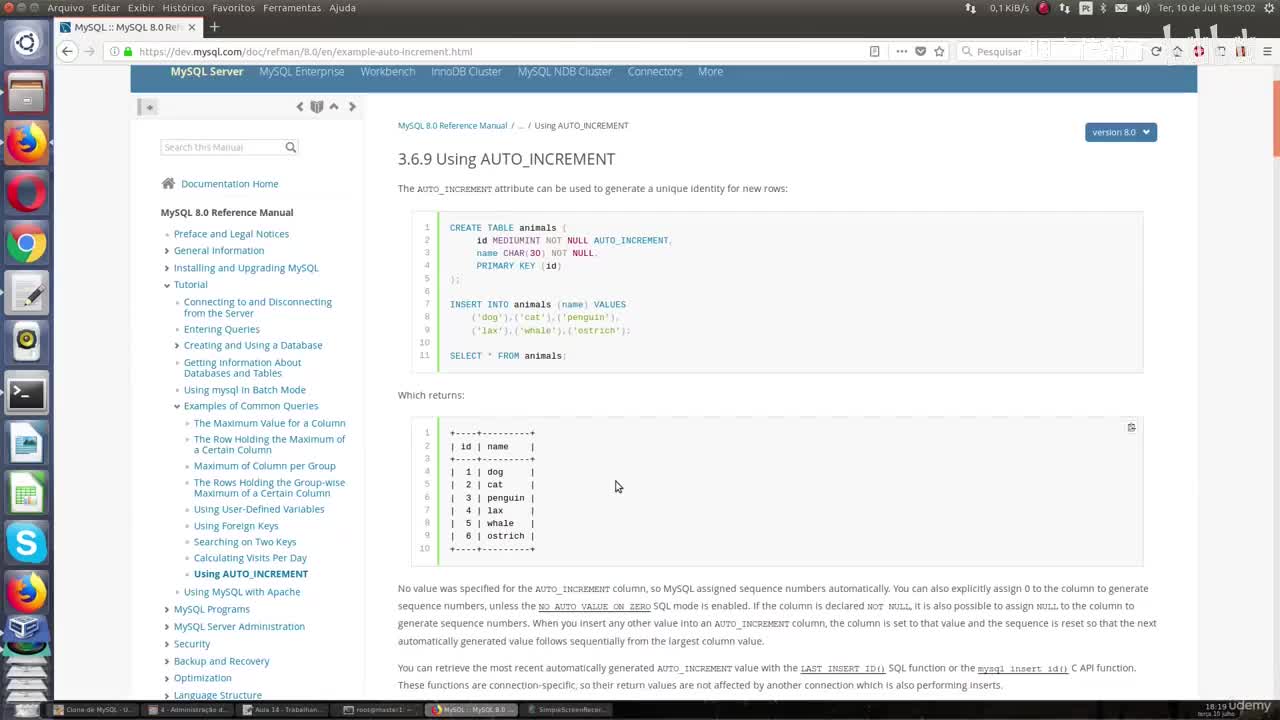This screenshot has width=1280, height=720.
Task: Open Calculating Visits Per Day page
Action: 250,558
